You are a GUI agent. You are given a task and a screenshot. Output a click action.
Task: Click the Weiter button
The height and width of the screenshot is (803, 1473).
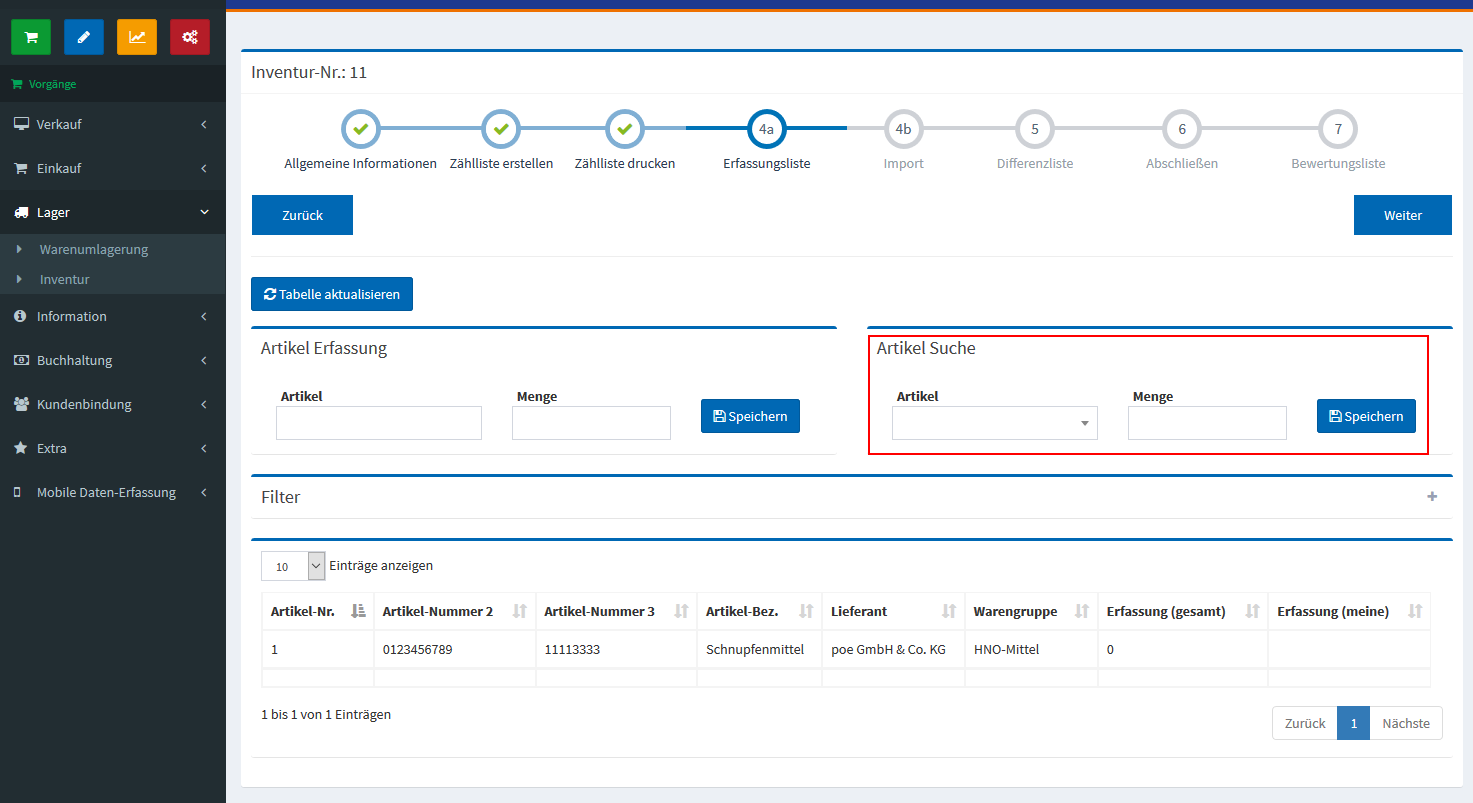(x=1402, y=215)
